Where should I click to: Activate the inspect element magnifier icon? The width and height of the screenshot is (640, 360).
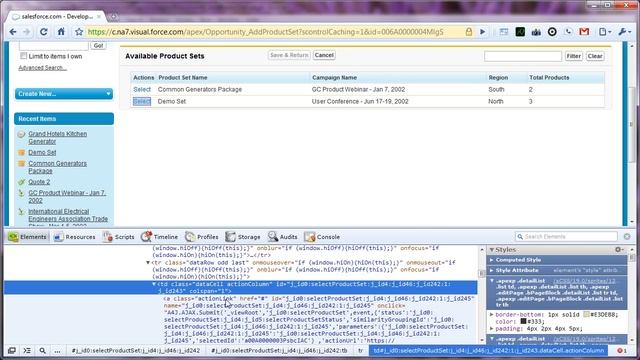42,350
